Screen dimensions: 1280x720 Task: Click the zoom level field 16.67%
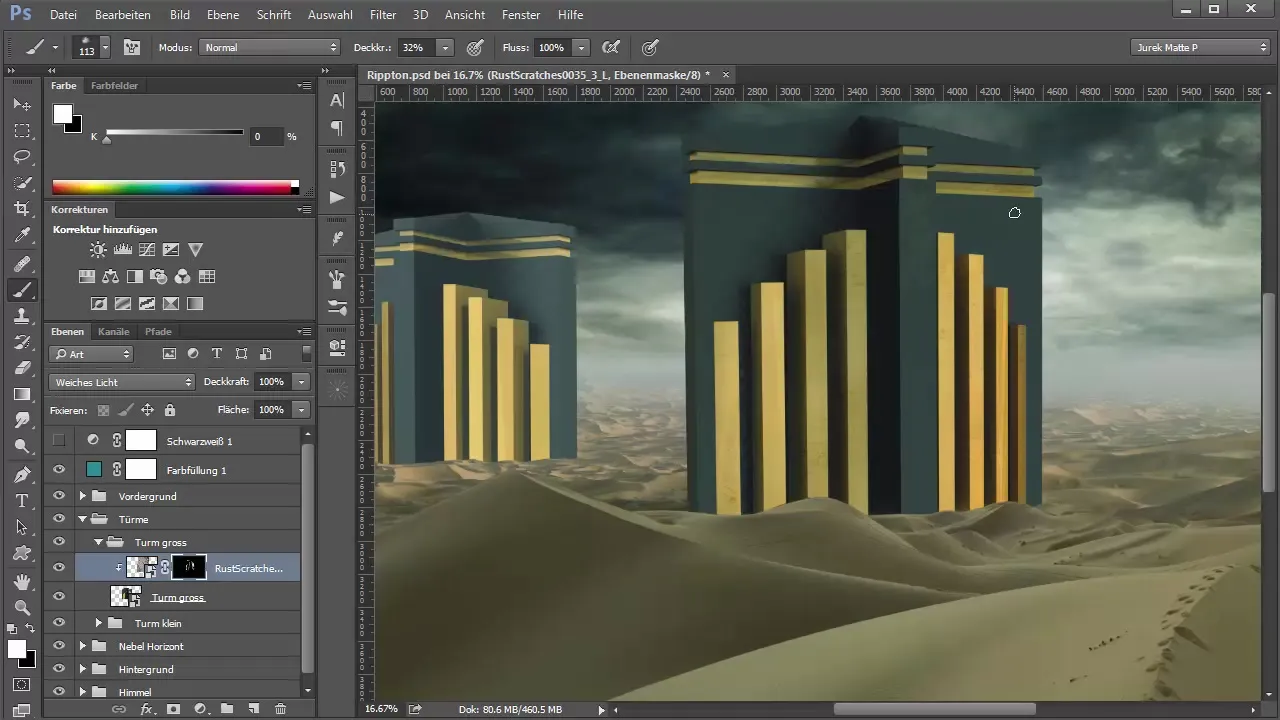point(379,708)
